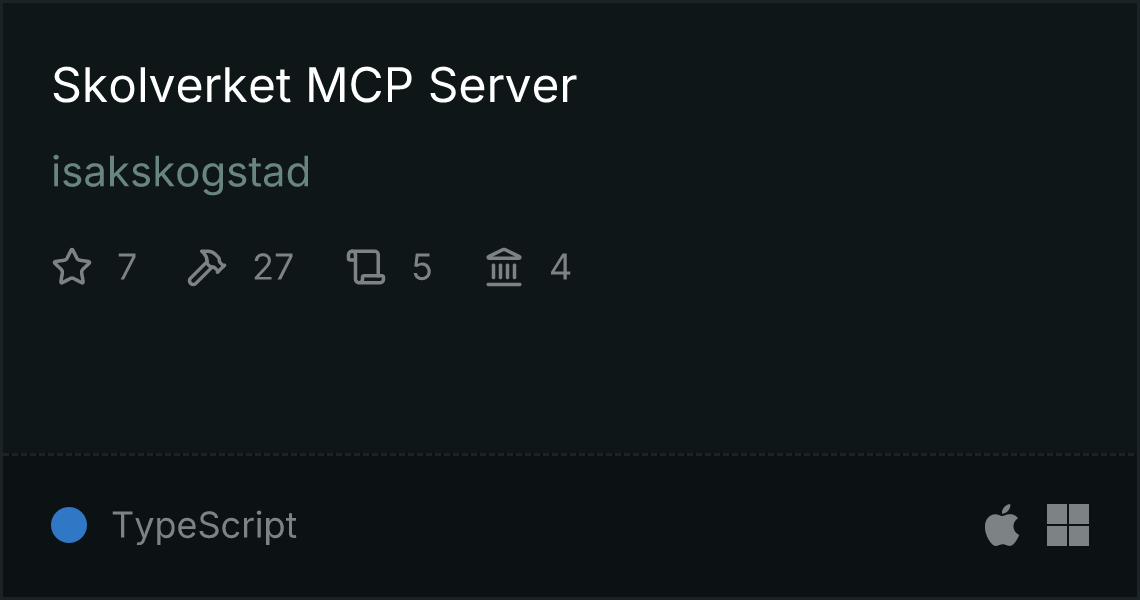This screenshot has height=600, width=1140.
Task: Click the word MCP in the card title
Action: pos(359,85)
